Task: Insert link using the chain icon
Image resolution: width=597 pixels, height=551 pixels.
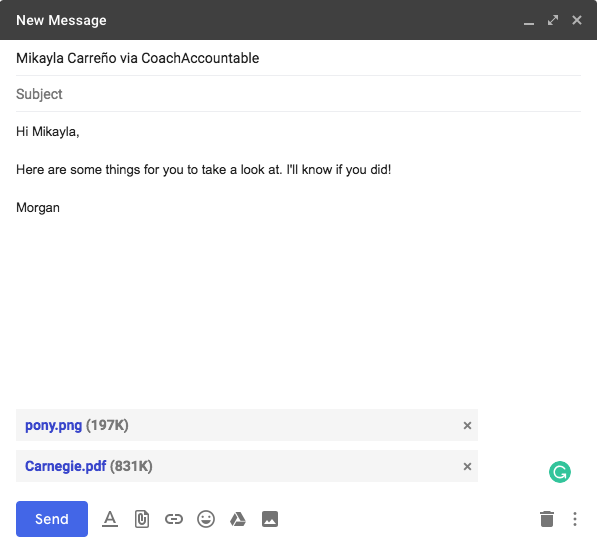Action: click(174, 519)
